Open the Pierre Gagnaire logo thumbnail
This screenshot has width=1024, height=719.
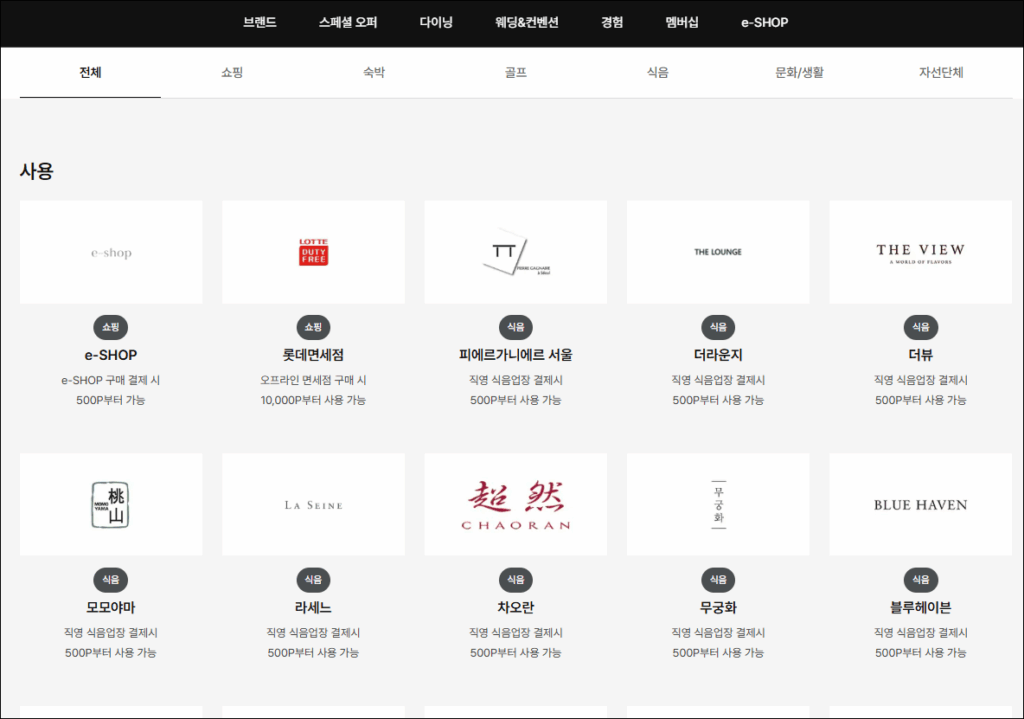[516, 252]
